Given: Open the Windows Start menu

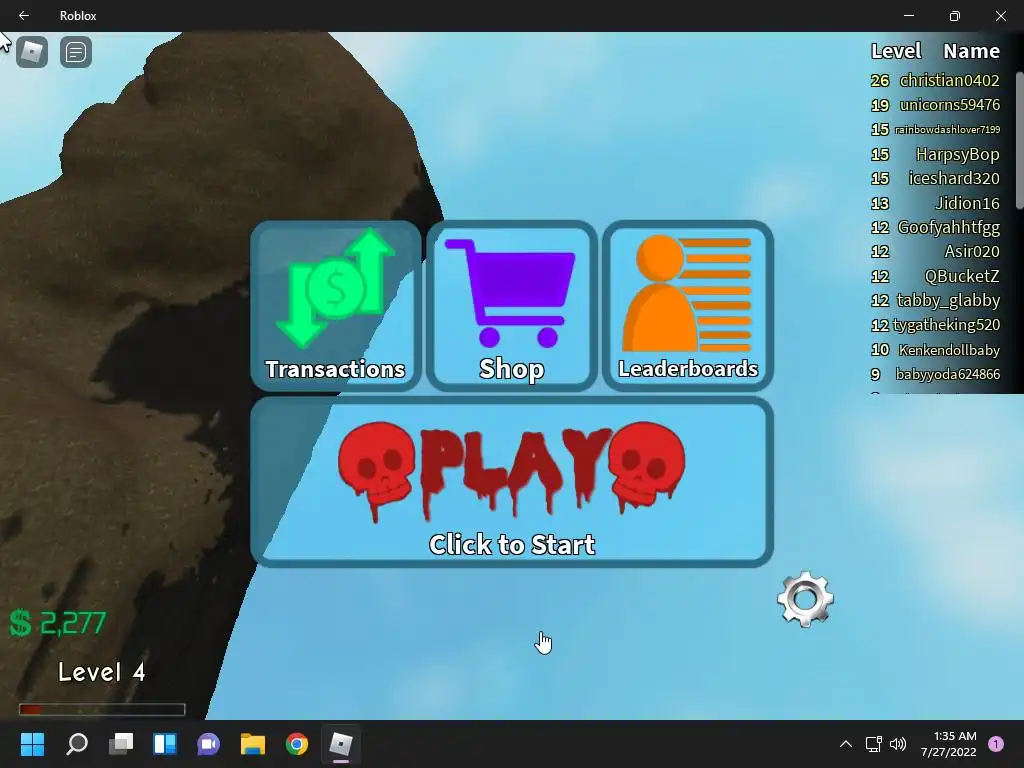Looking at the screenshot, I should click(32, 744).
